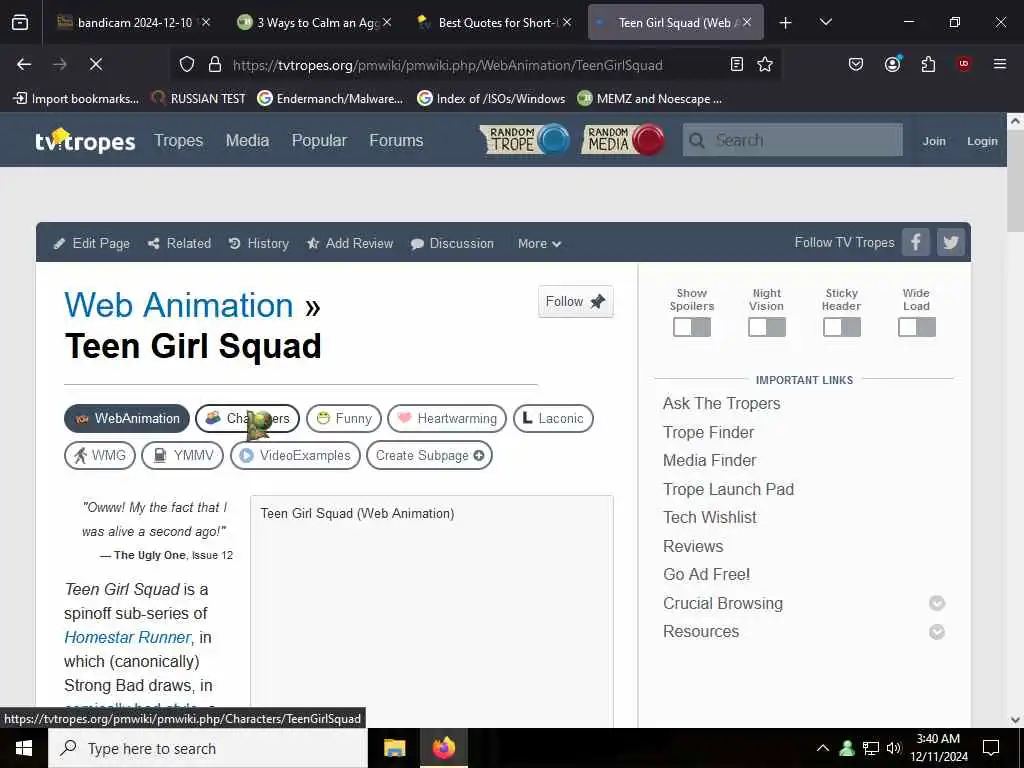Viewport: 1024px width, 768px height.
Task: Click the volume speaker tray icon
Action: (x=894, y=748)
